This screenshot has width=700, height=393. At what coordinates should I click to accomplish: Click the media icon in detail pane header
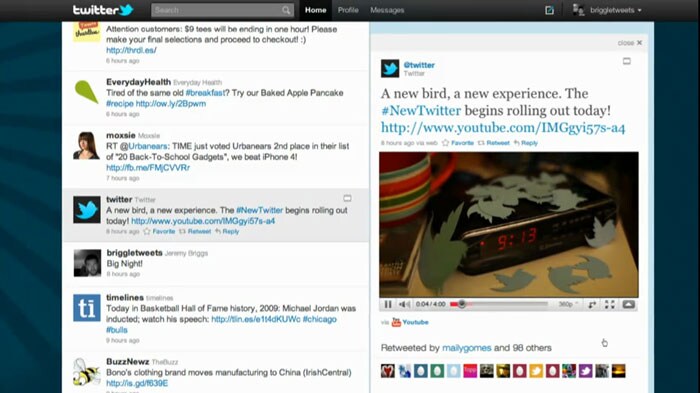pyautogui.click(x=627, y=61)
